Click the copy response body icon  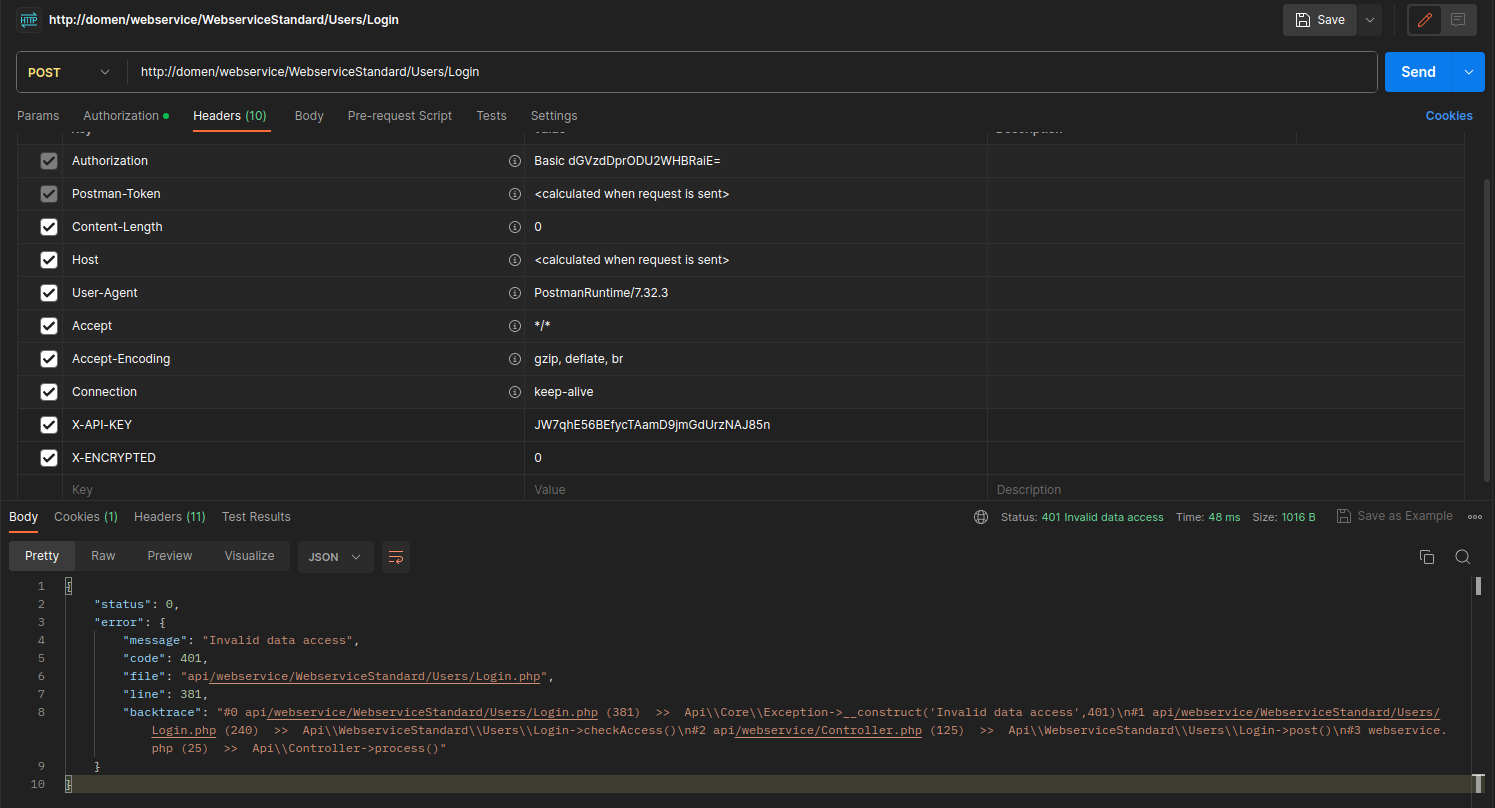[1427, 557]
